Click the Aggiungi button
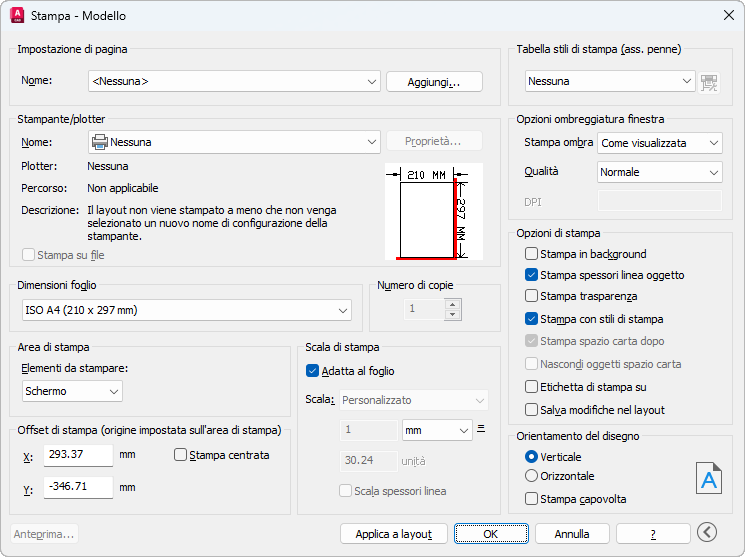 [x=434, y=82]
